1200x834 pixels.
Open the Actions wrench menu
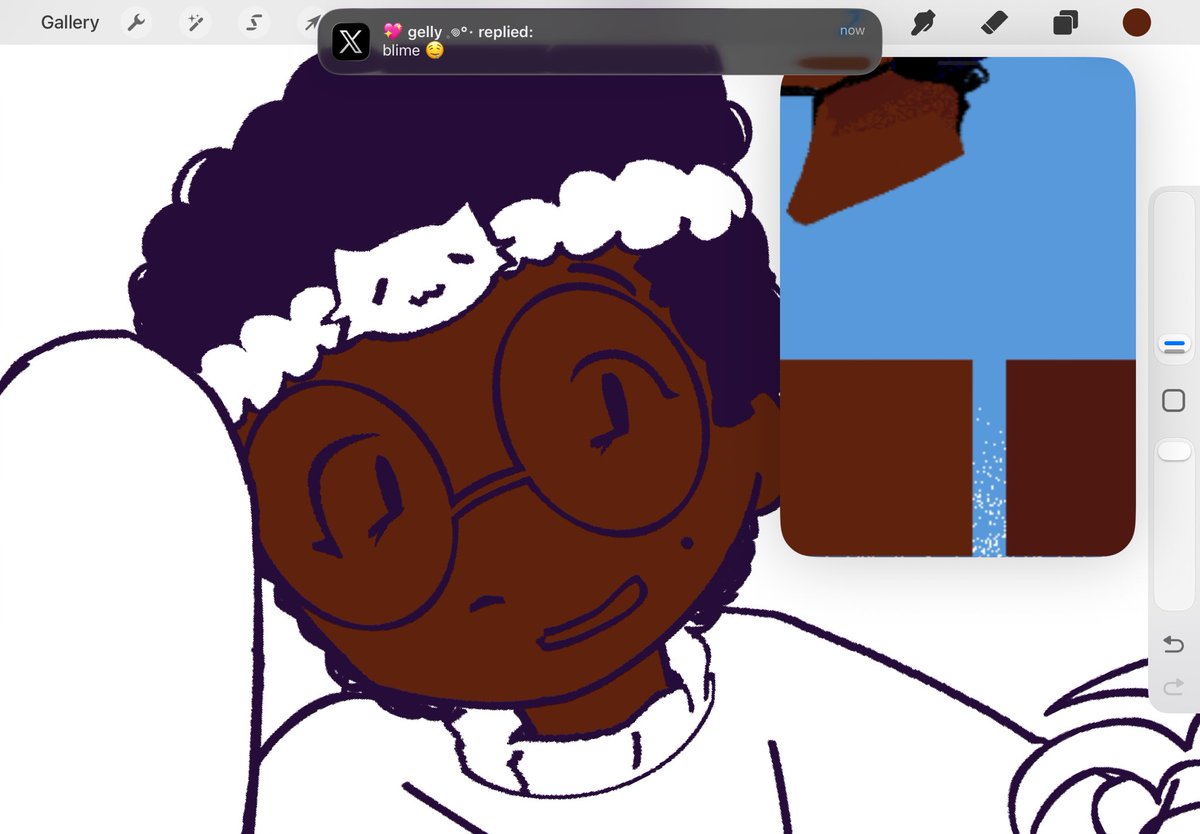pos(137,22)
